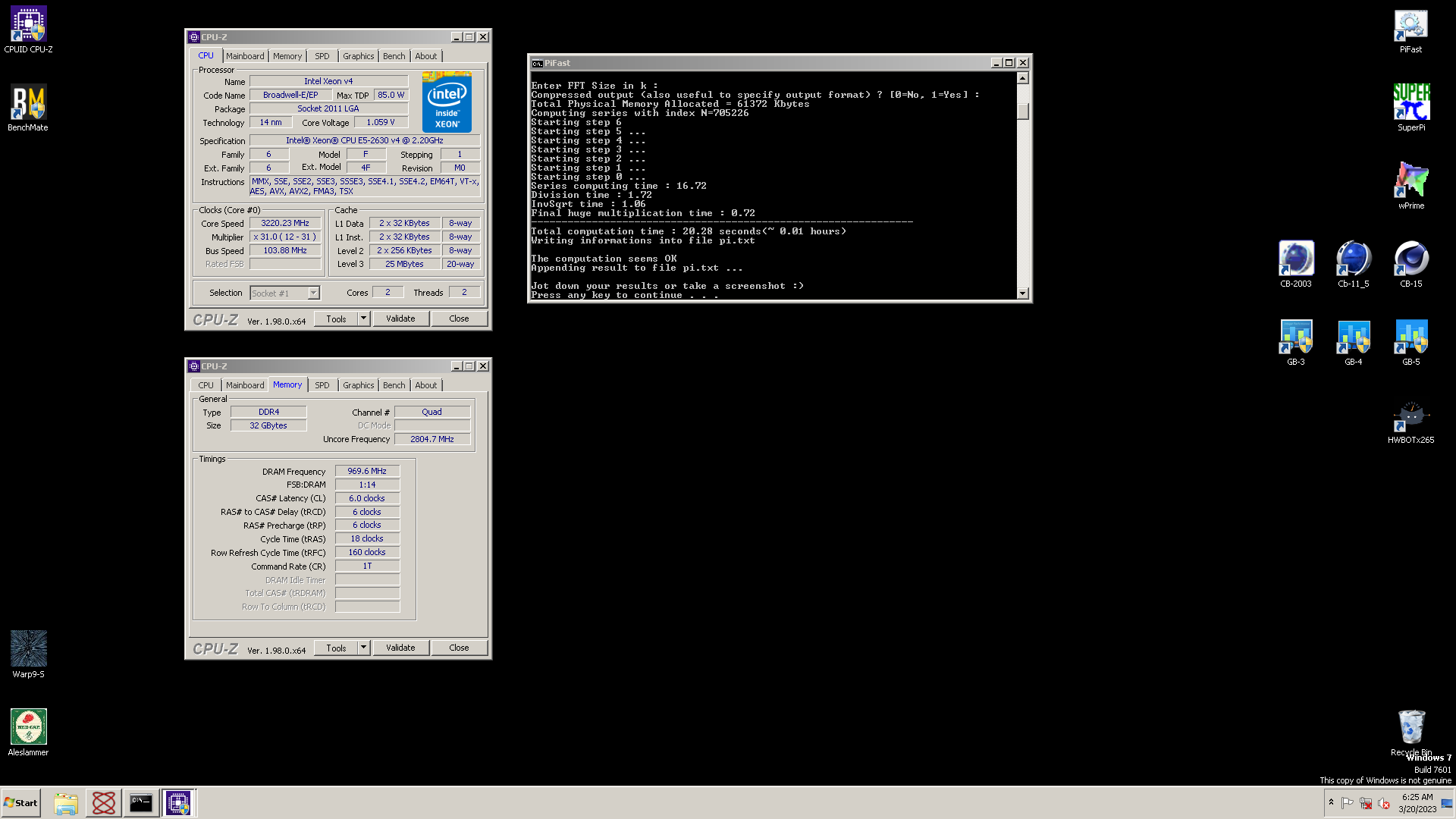The width and height of the screenshot is (1456, 819).
Task: Click Tools button in upper CPU-Z
Action: point(336,318)
